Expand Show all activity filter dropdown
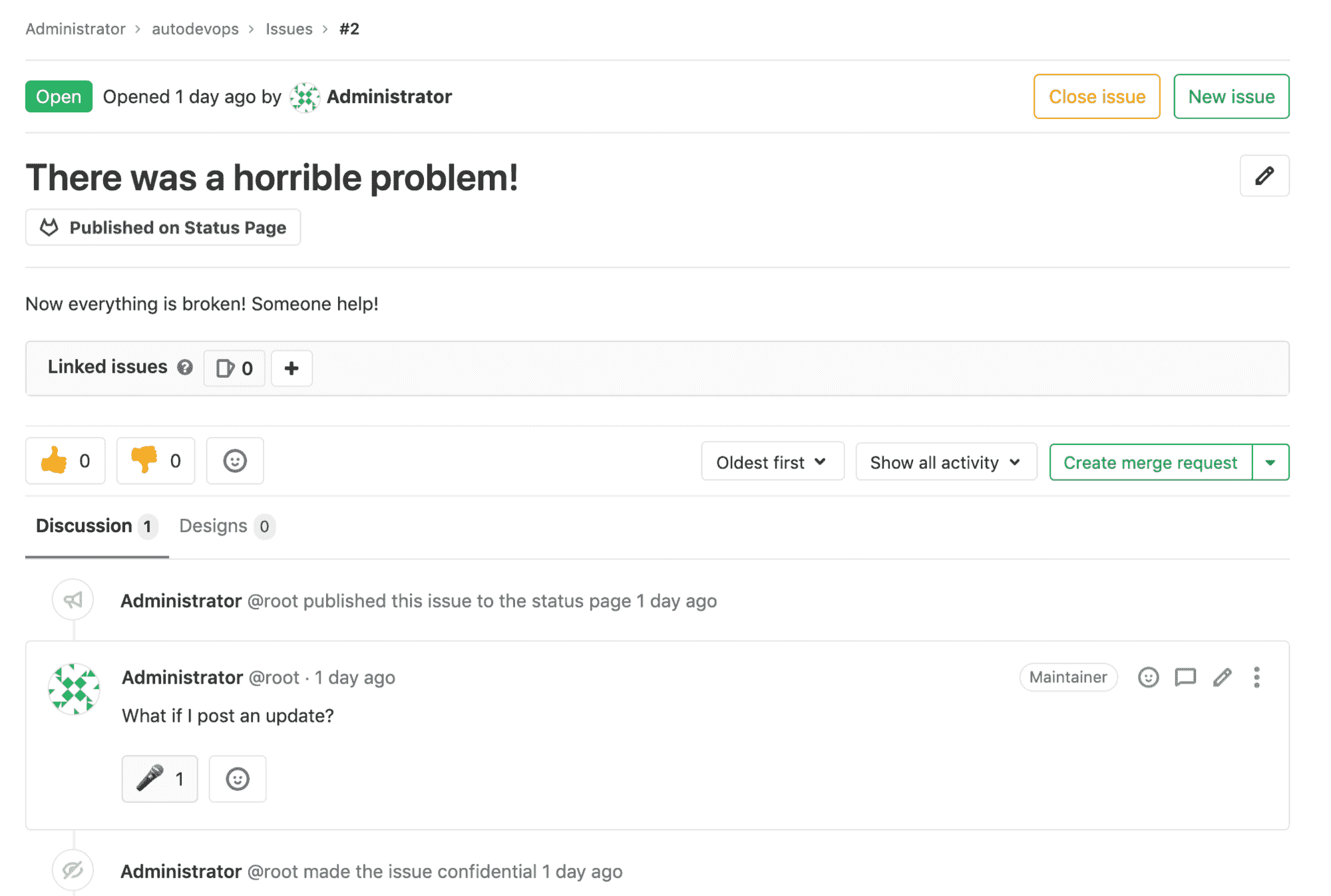This screenshot has height=896, width=1331. pyautogui.click(x=946, y=462)
